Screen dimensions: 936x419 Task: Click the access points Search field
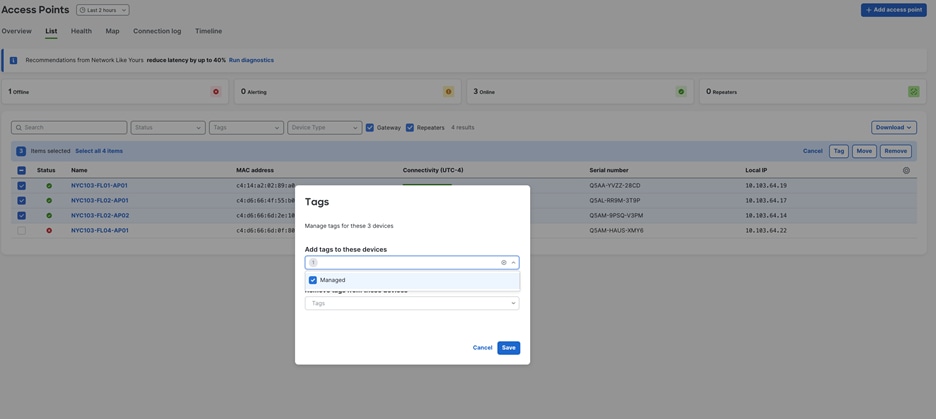click(69, 127)
